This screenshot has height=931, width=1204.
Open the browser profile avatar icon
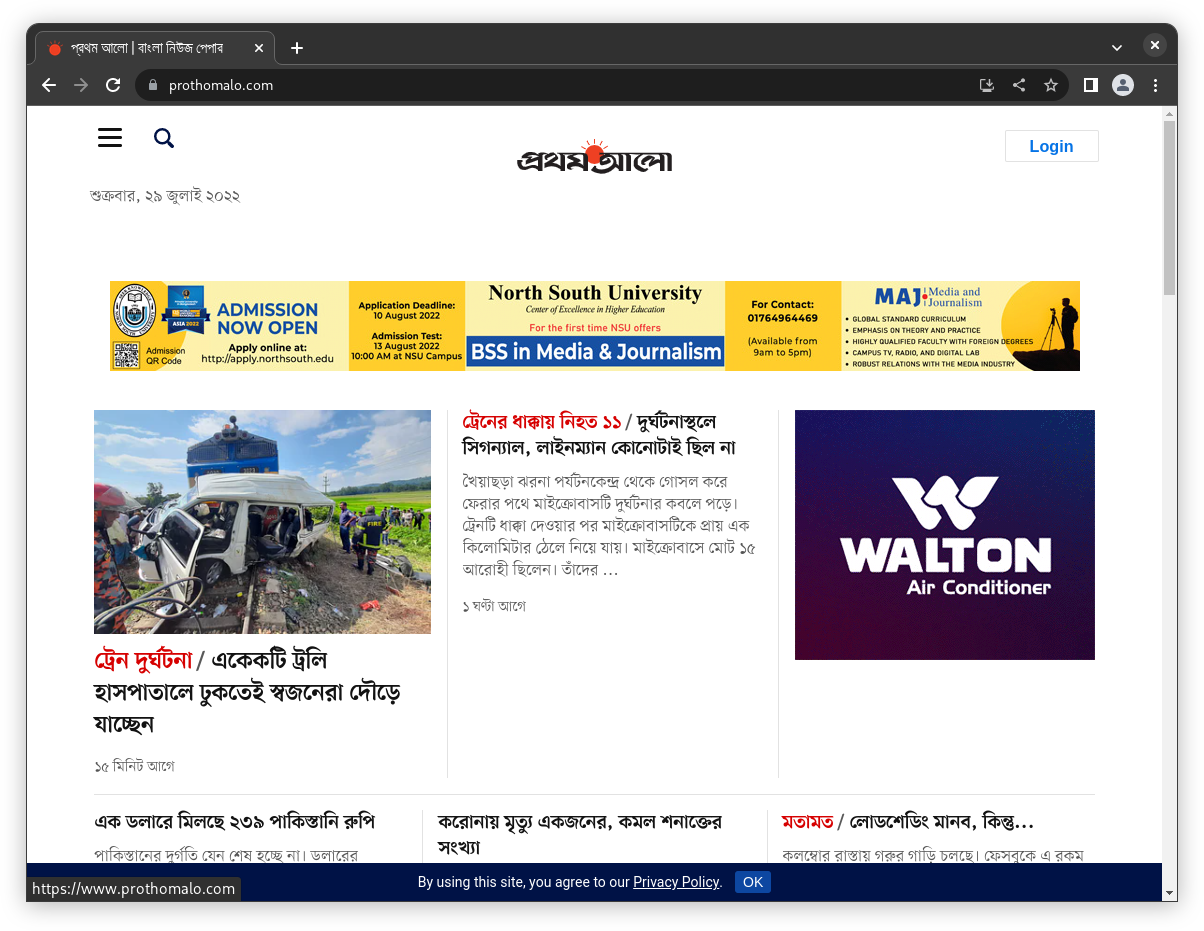(x=1122, y=85)
